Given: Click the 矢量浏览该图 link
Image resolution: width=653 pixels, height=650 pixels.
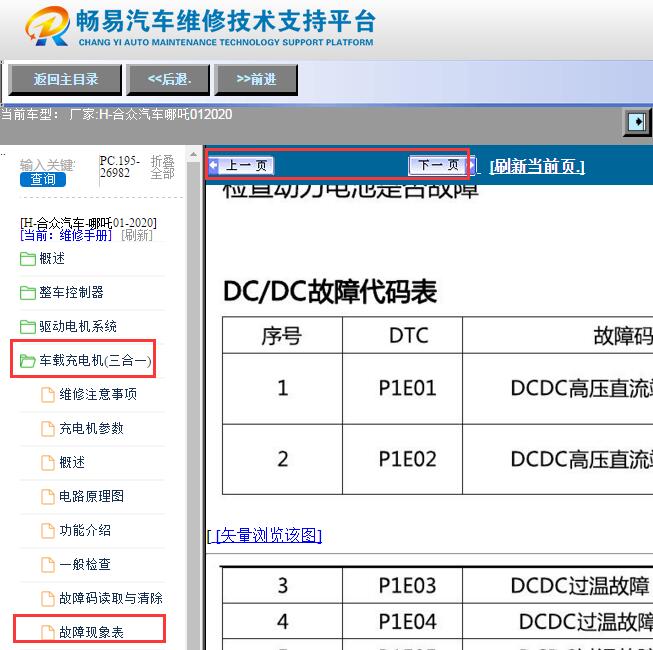Looking at the screenshot, I should pyautogui.click(x=268, y=535).
